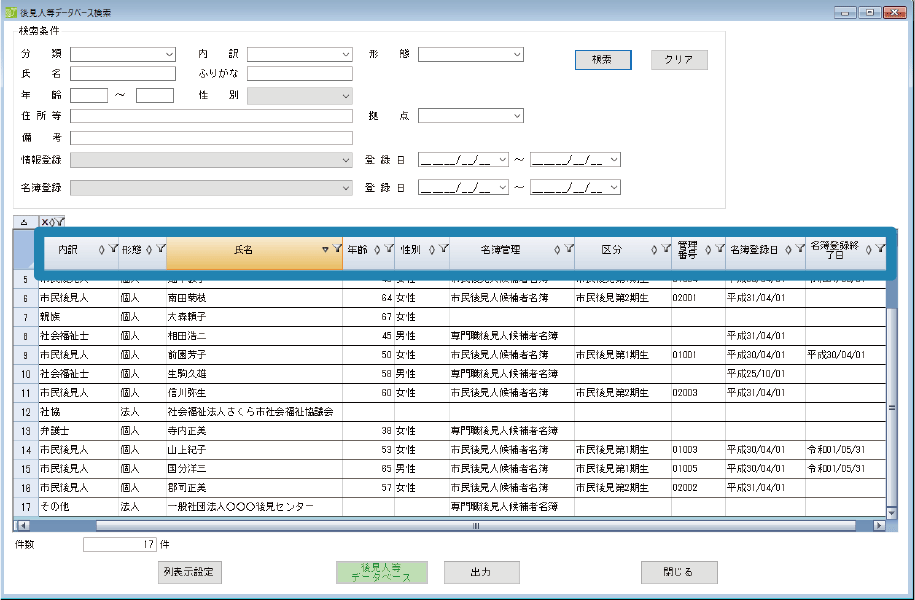Click the 出力 export button
The image size is (915, 600).
481,572
